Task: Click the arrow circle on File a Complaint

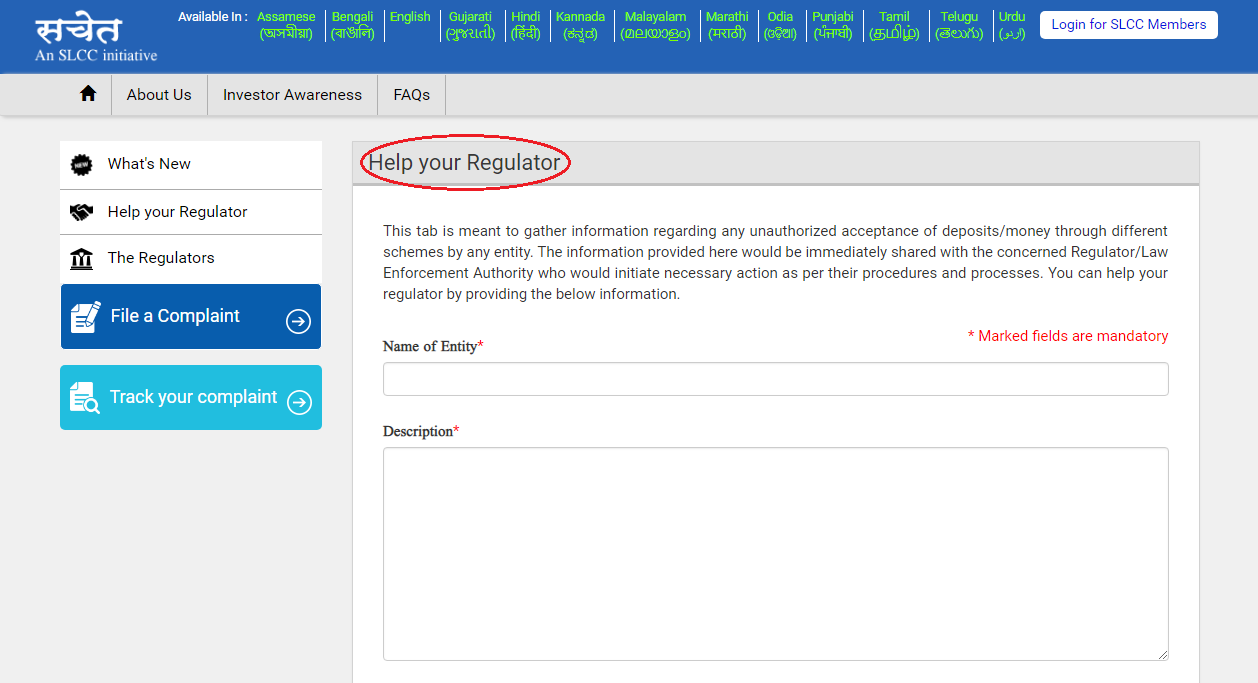Action: [298, 321]
